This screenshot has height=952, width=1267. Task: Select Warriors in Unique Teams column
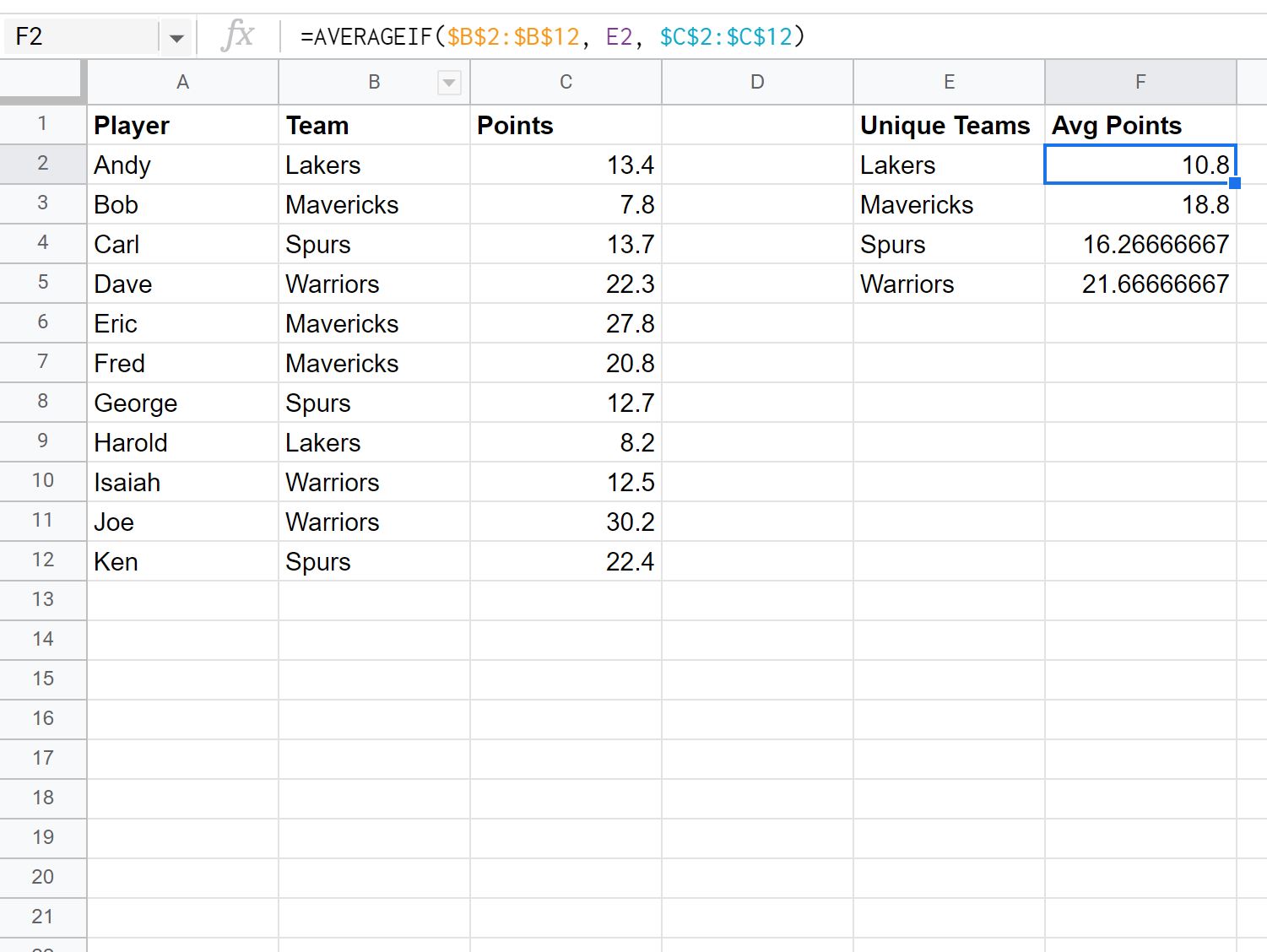[x=950, y=284]
